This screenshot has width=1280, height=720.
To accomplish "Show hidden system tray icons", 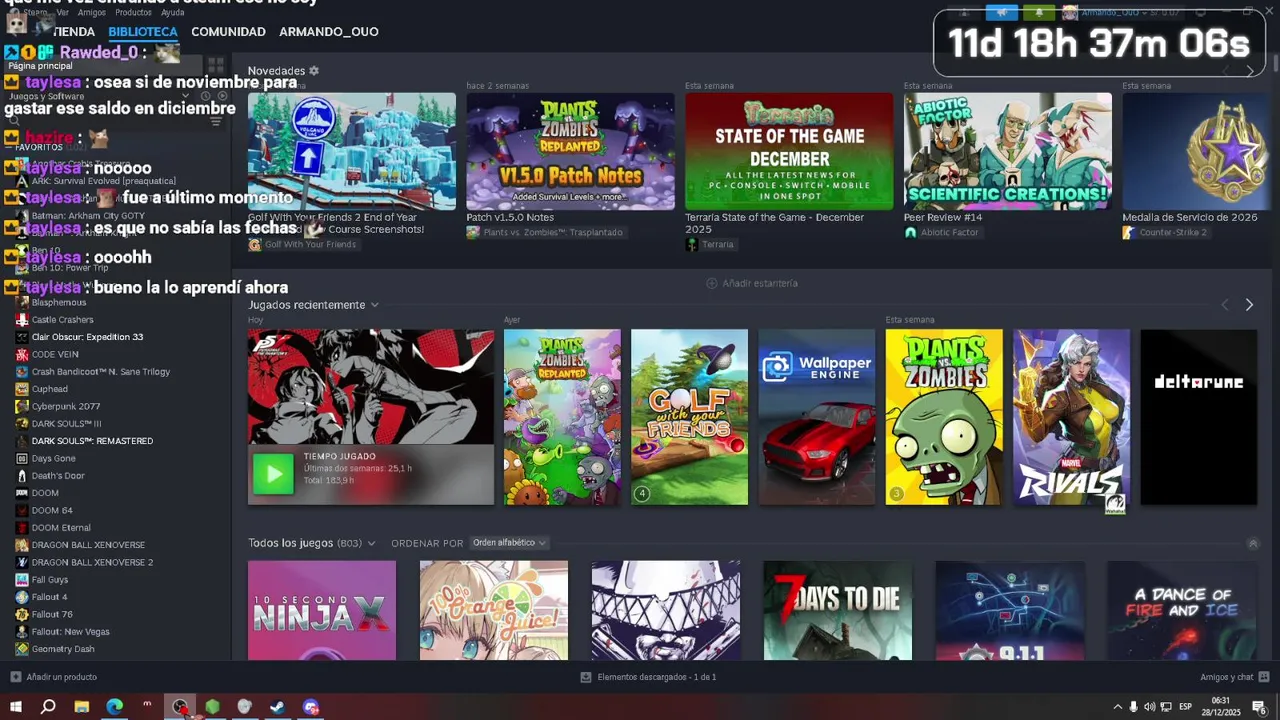I will click(1118, 707).
